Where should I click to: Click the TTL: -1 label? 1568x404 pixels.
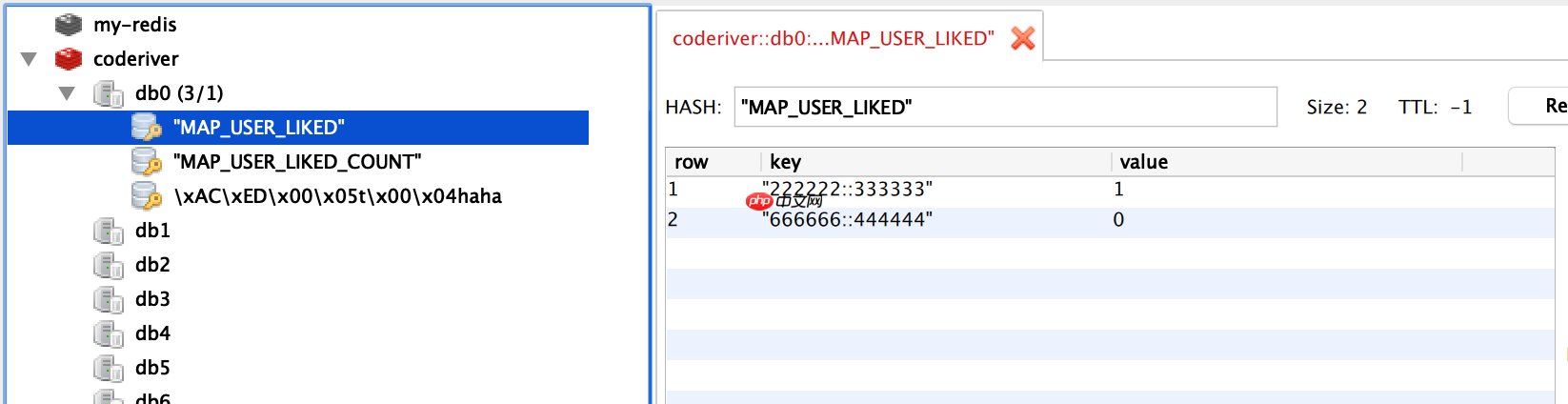tap(1435, 107)
